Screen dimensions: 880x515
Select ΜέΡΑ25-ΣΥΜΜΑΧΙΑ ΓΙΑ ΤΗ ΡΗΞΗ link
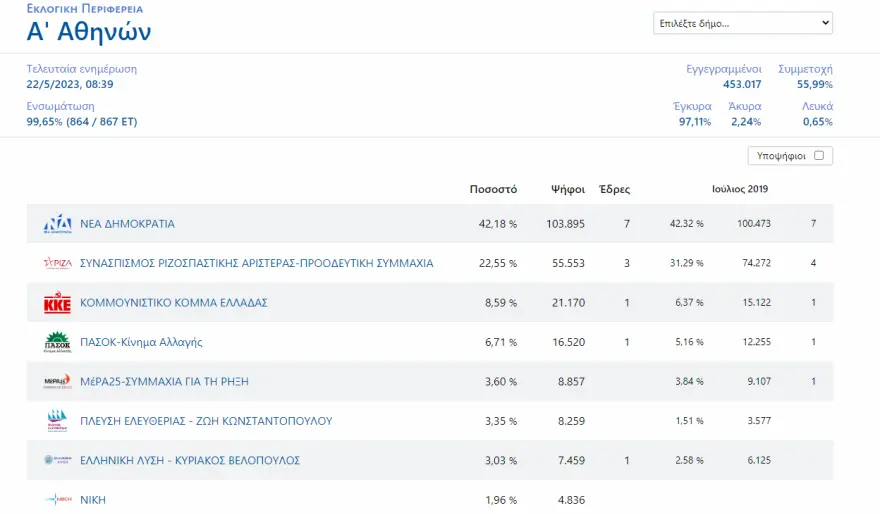[x=164, y=381]
